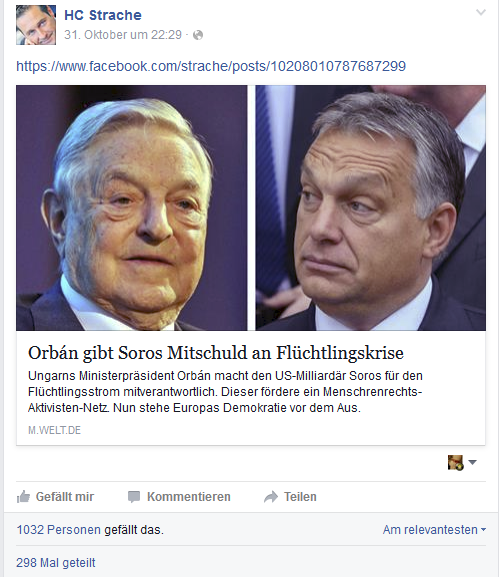This screenshot has width=499, height=577.
Task: Open the Am relevantesten sort dropdown
Action: [434, 530]
